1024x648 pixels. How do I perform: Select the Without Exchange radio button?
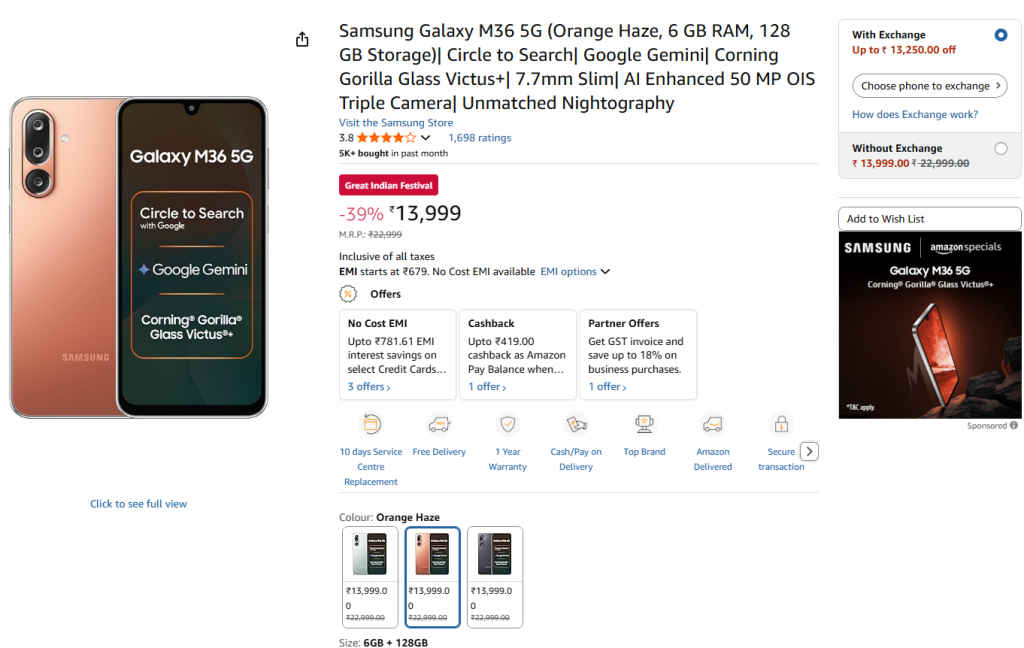pos(1003,148)
